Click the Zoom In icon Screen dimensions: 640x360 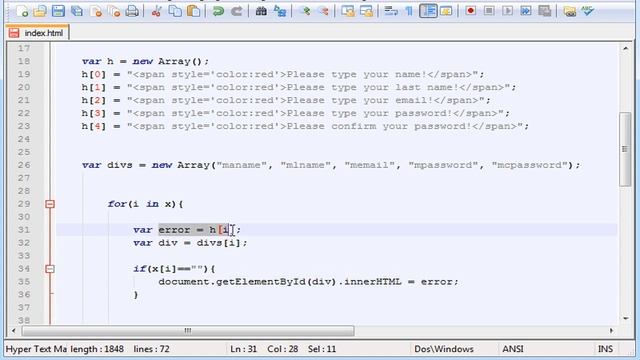[304, 11]
